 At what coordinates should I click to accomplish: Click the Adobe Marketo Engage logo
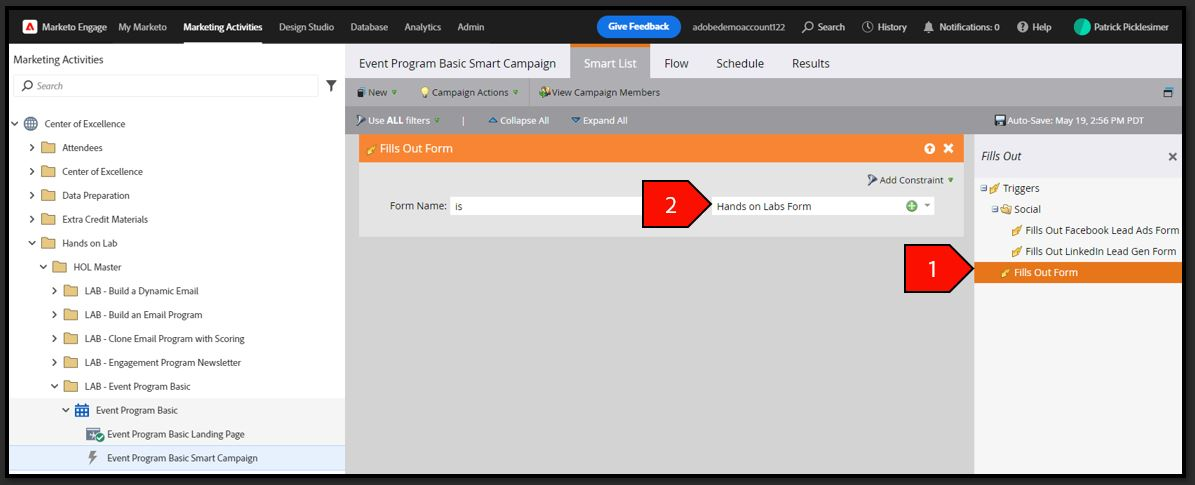pyautogui.click(x=30, y=27)
